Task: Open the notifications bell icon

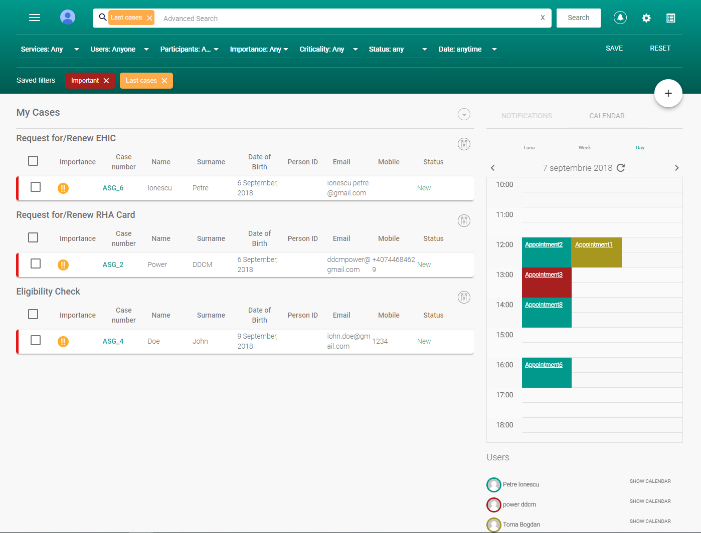Action: click(620, 18)
